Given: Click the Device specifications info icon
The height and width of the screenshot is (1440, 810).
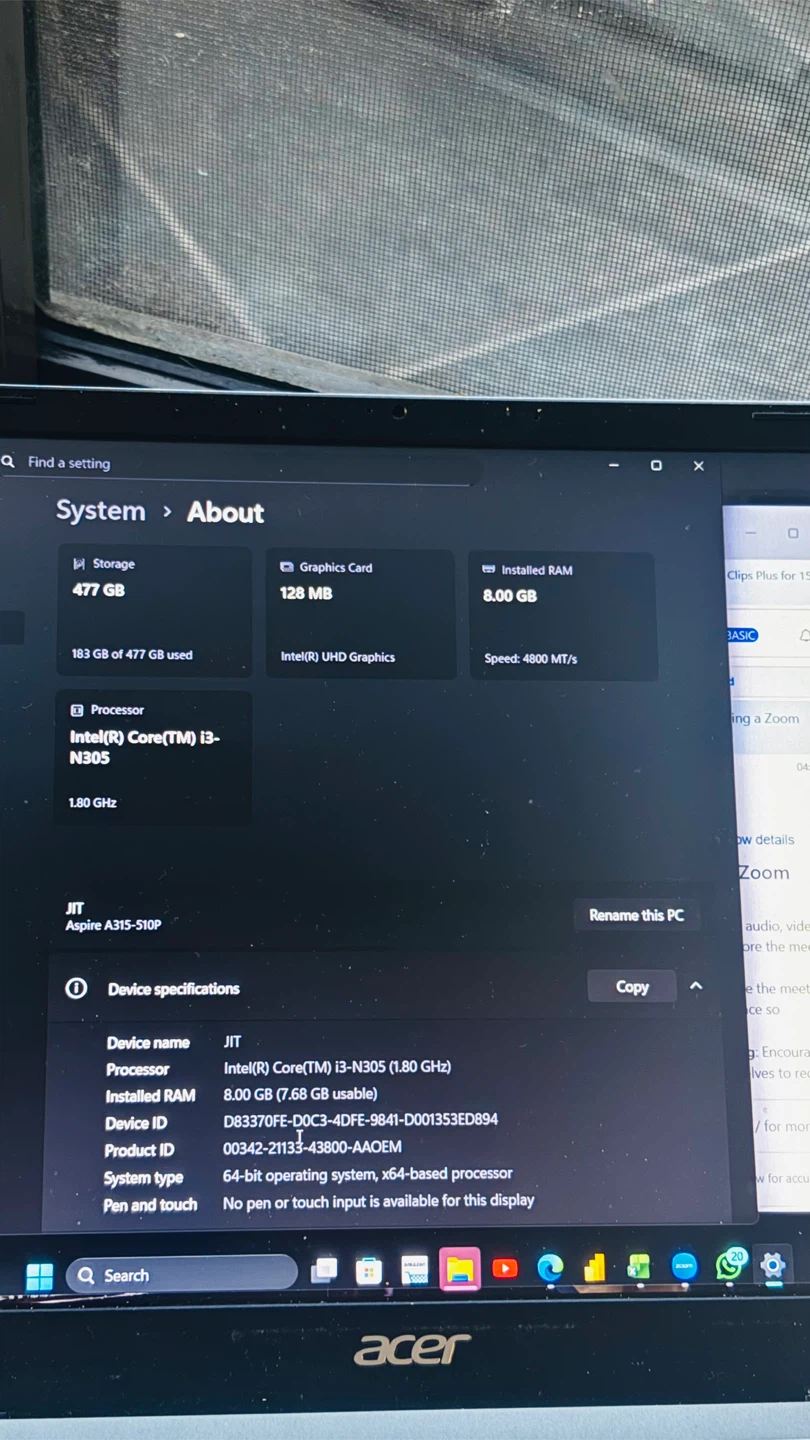Looking at the screenshot, I should pos(76,988).
